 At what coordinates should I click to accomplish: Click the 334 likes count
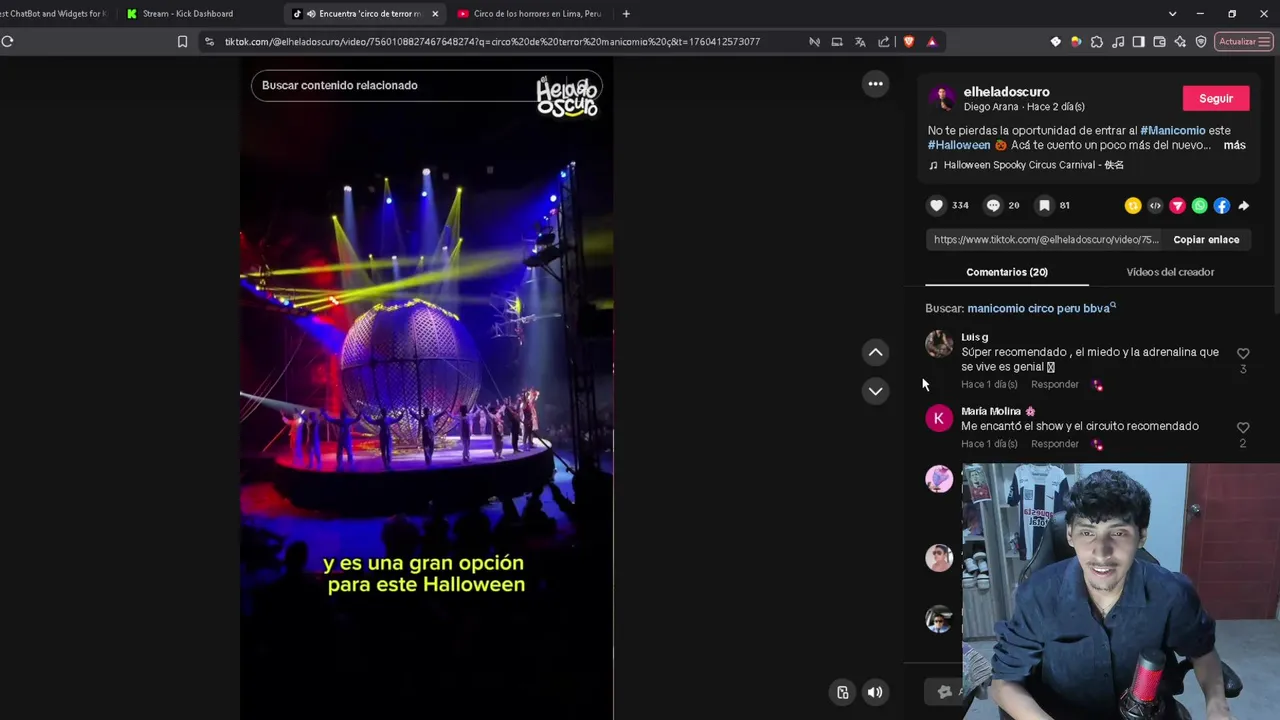[960, 205]
